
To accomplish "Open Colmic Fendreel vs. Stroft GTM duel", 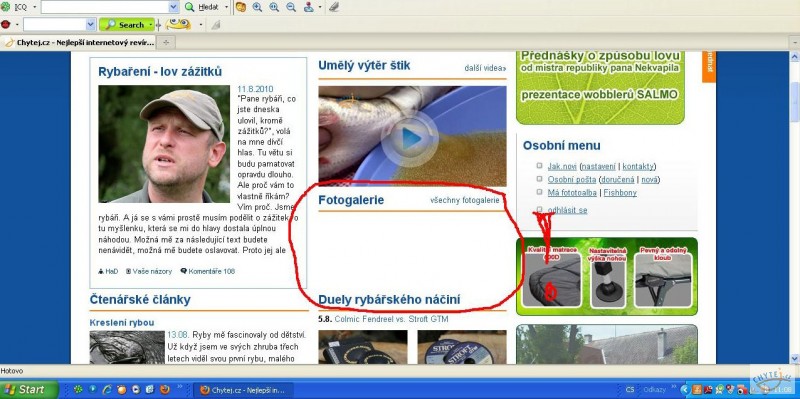I will pyautogui.click(x=391, y=319).
